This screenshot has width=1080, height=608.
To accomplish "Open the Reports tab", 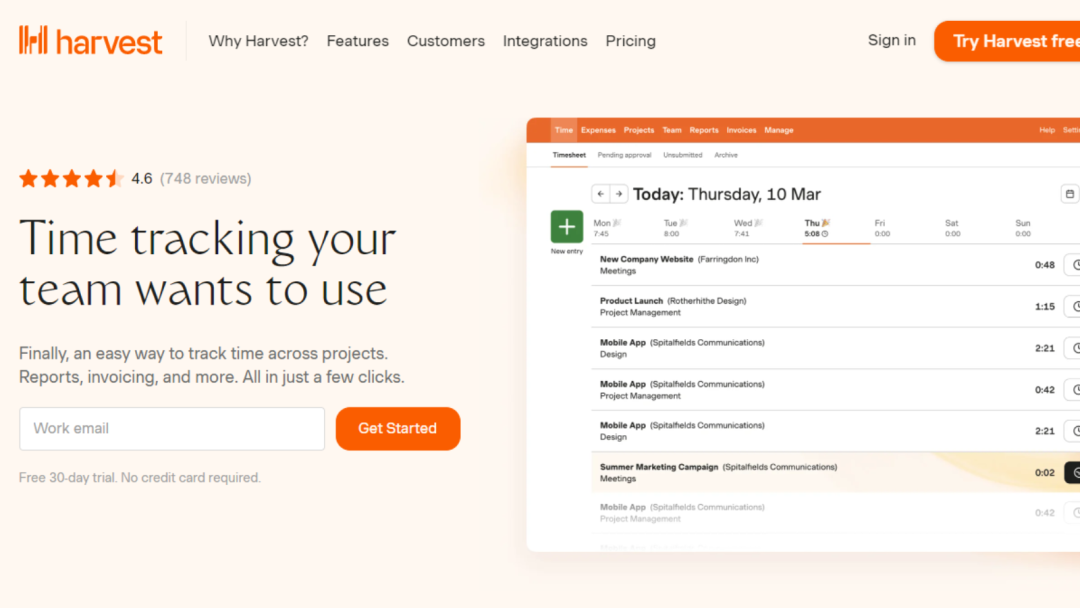I will pos(704,129).
